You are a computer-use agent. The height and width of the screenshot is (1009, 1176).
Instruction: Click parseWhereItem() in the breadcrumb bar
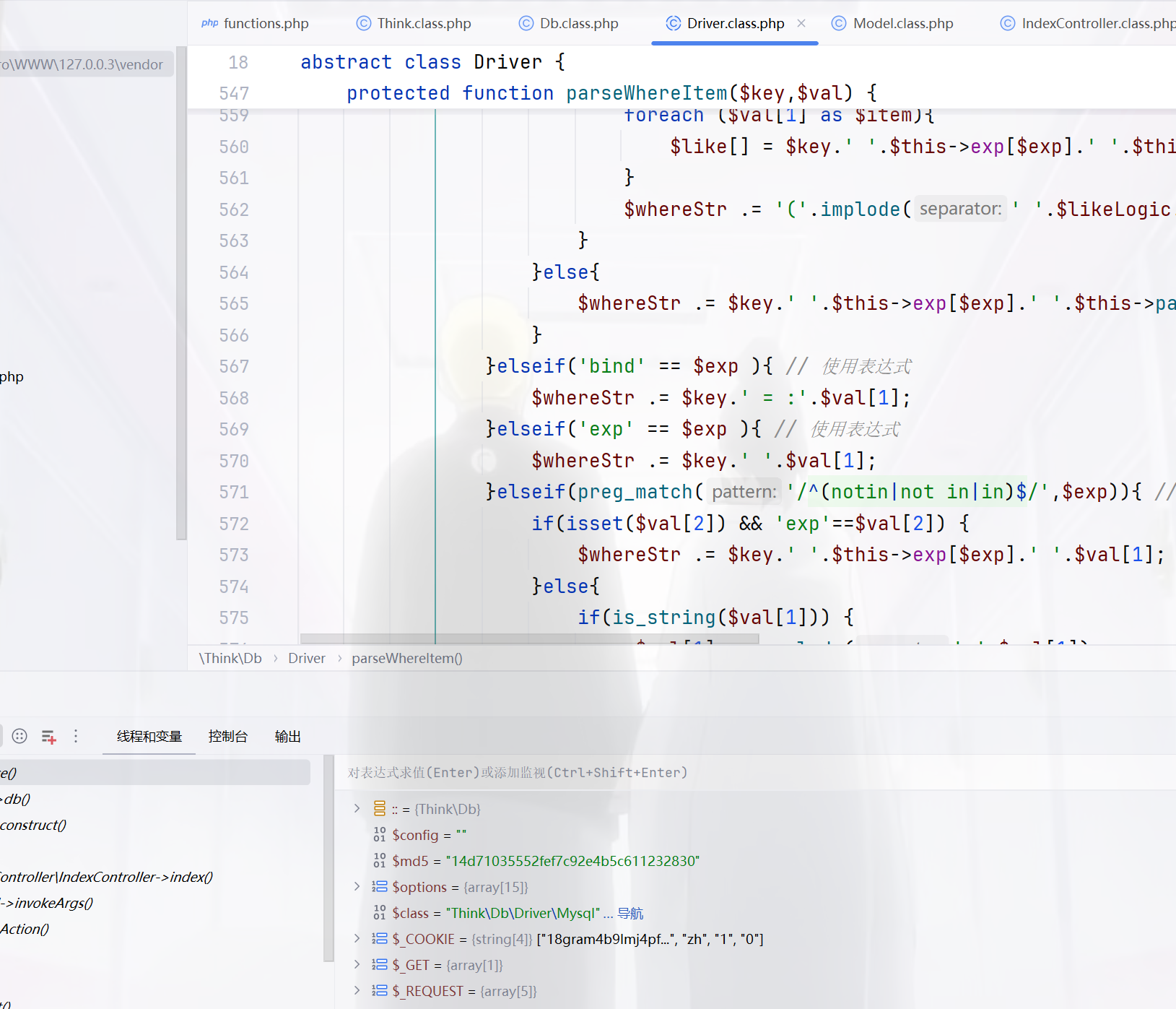pos(407,659)
